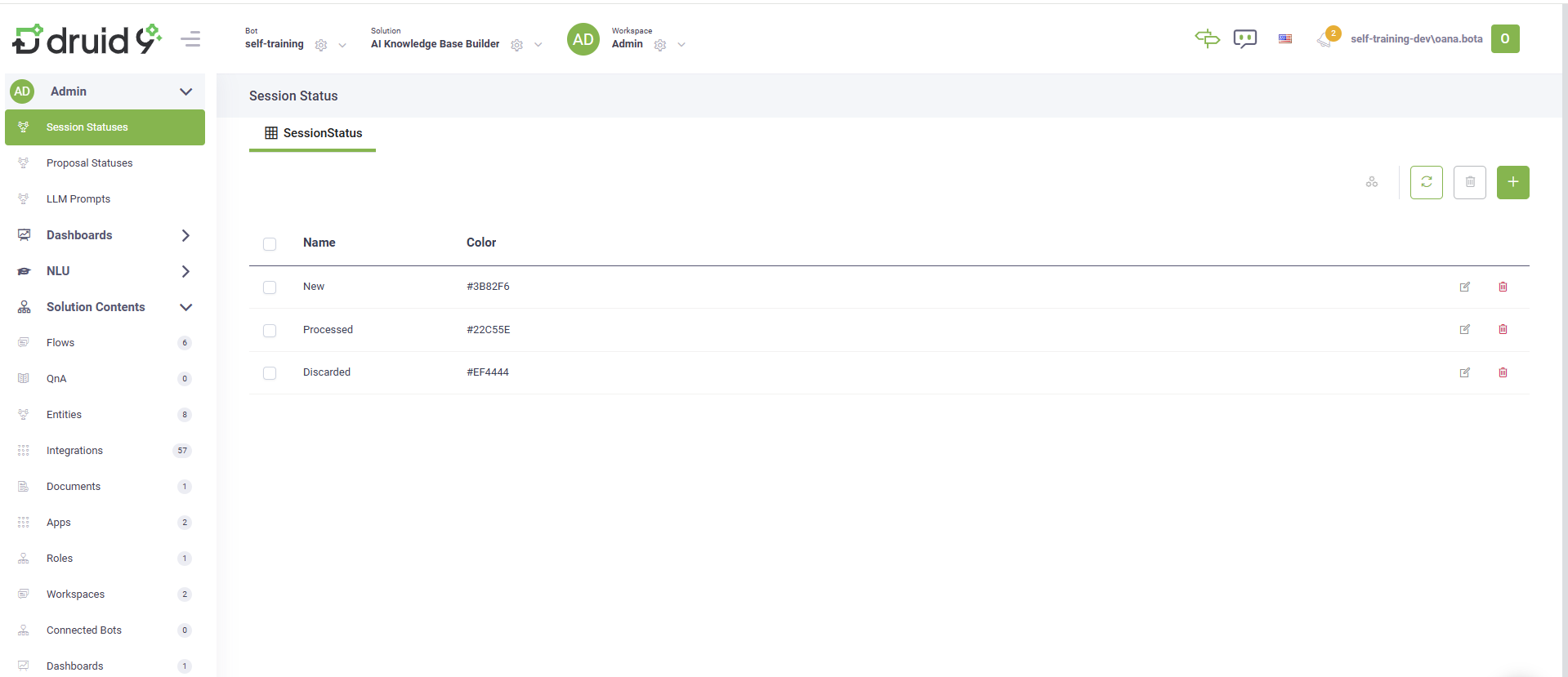Edit the Discarded status row
Screen dimensions: 1568x677
coord(1465,372)
